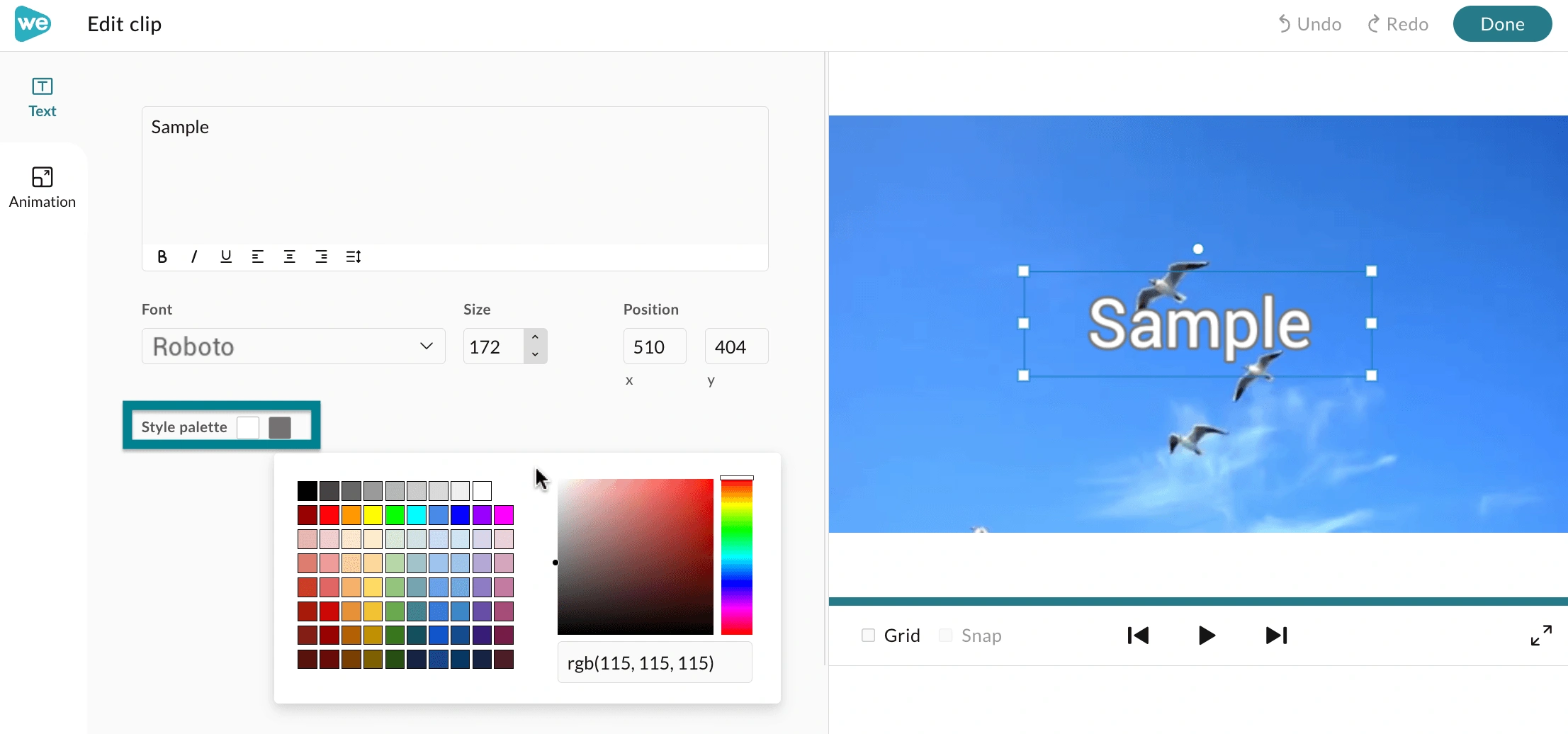Click the rainbow hue slider

pos(737,557)
